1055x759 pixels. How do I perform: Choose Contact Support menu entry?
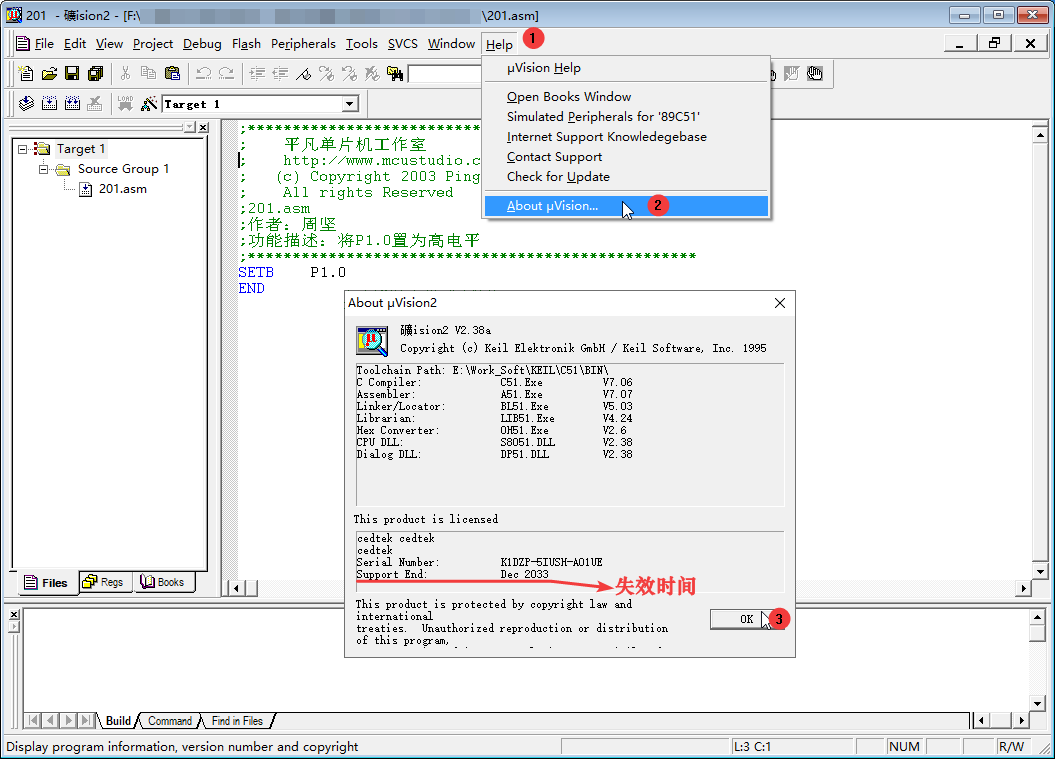click(626, 157)
